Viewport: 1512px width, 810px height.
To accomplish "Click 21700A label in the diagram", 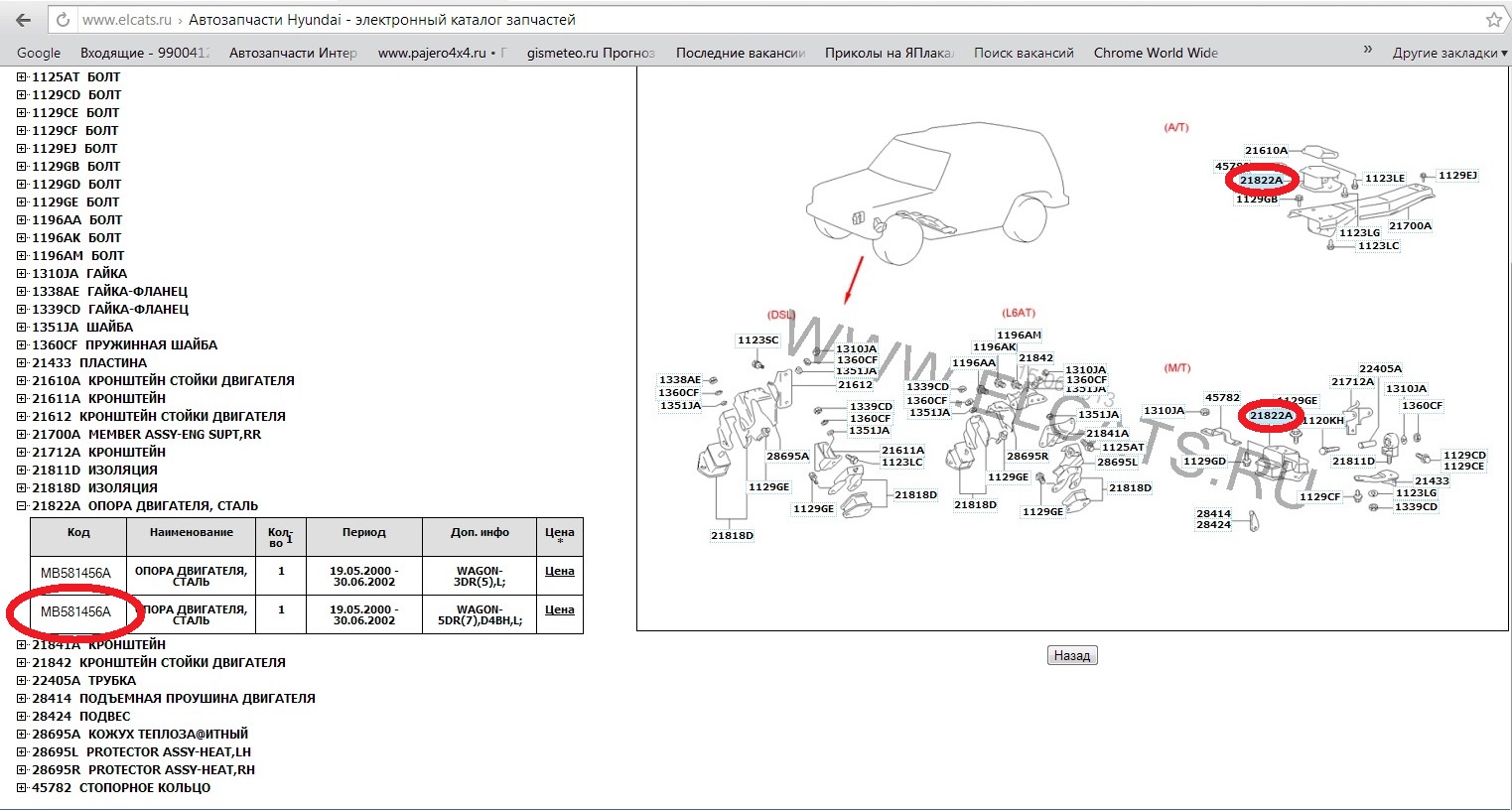I will [1410, 225].
